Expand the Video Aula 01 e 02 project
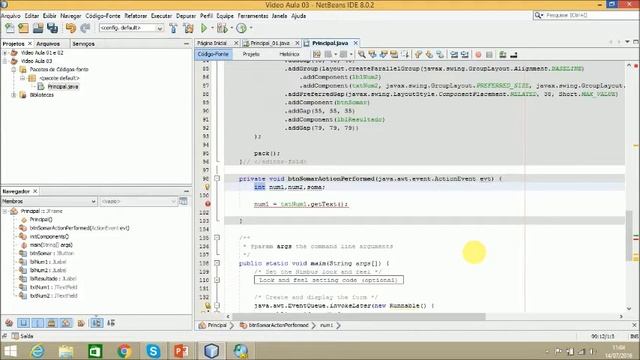 (x=5, y=53)
